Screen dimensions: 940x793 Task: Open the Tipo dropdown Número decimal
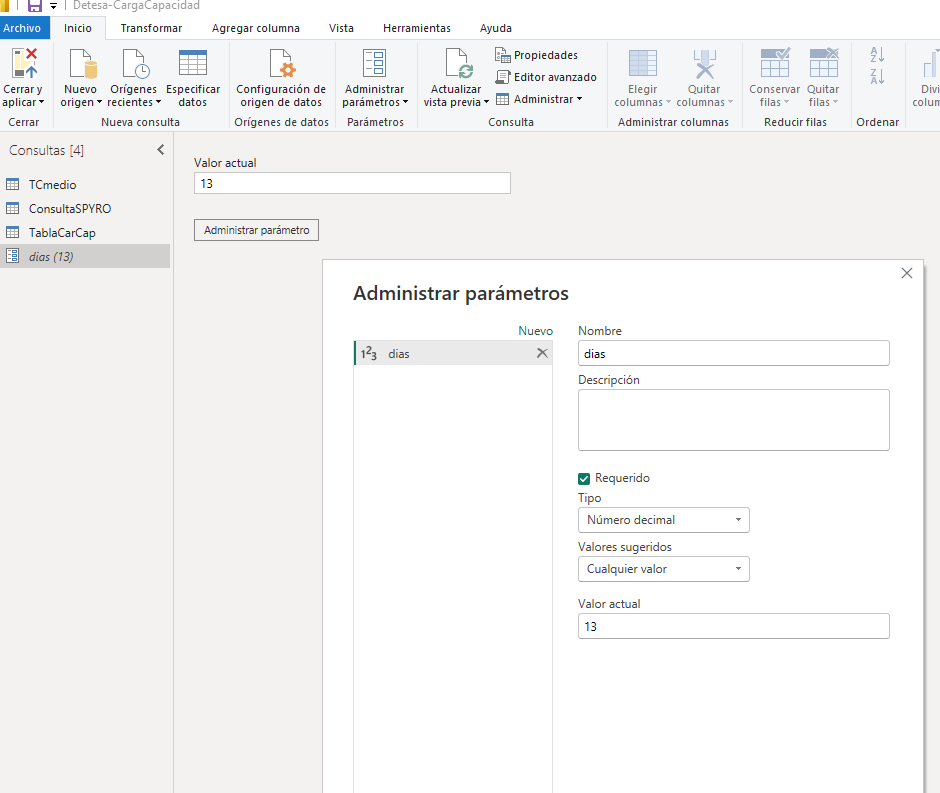point(664,520)
